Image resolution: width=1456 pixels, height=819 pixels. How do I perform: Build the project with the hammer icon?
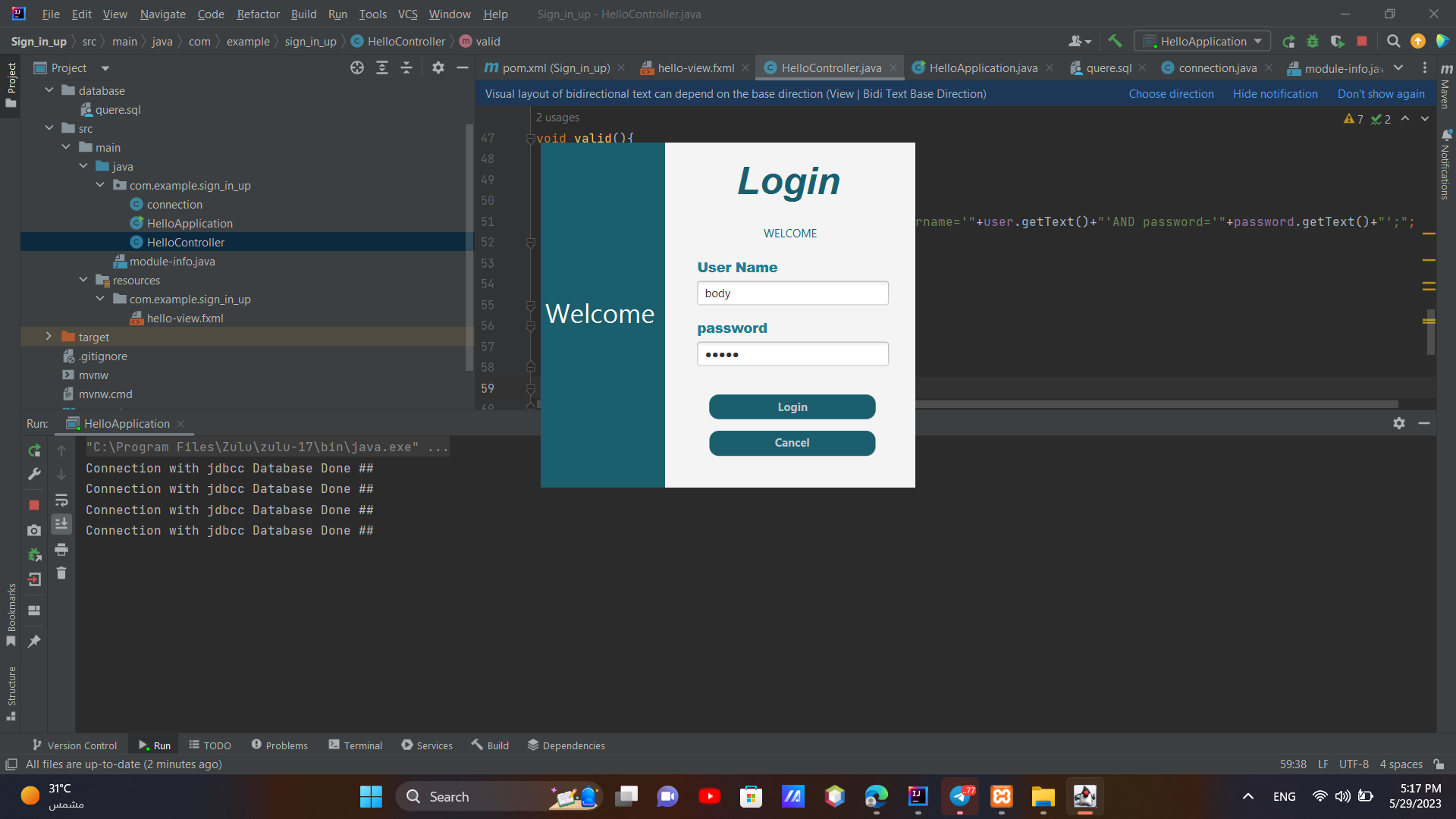tap(1114, 42)
